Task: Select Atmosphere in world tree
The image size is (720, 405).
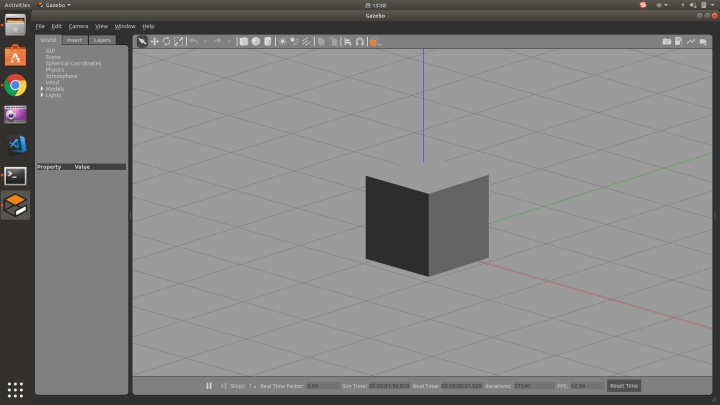Action: [x=62, y=76]
